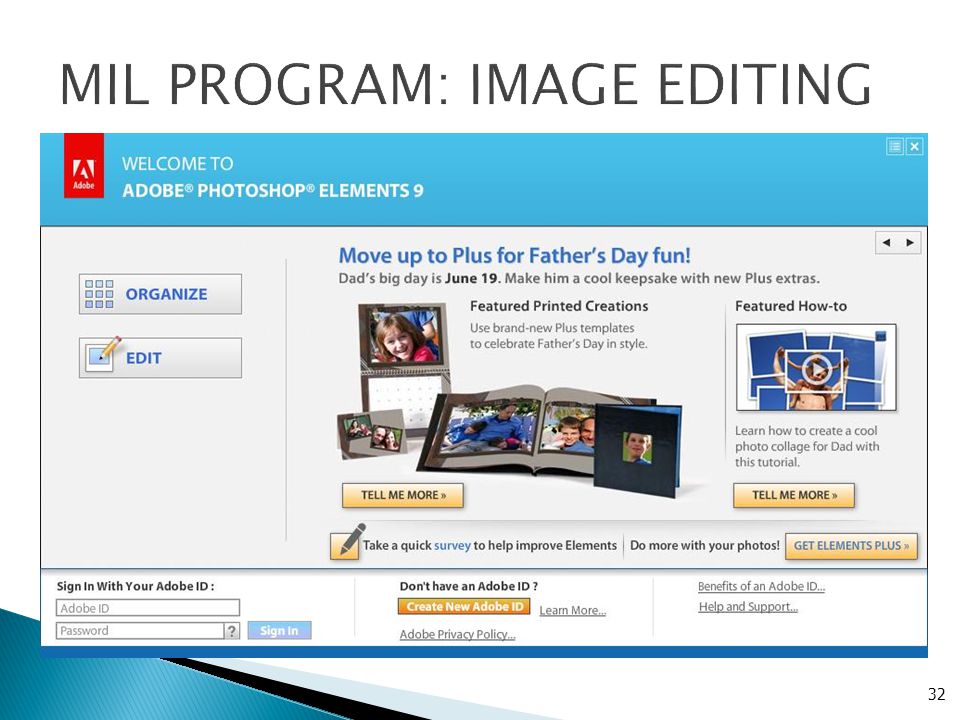Show previous featured promotion arrow
The width and height of the screenshot is (960, 720).
[887, 243]
